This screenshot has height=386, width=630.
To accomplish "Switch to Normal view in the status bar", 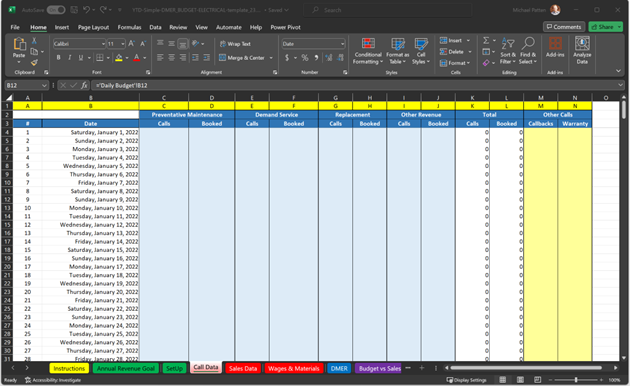I will [503, 380].
